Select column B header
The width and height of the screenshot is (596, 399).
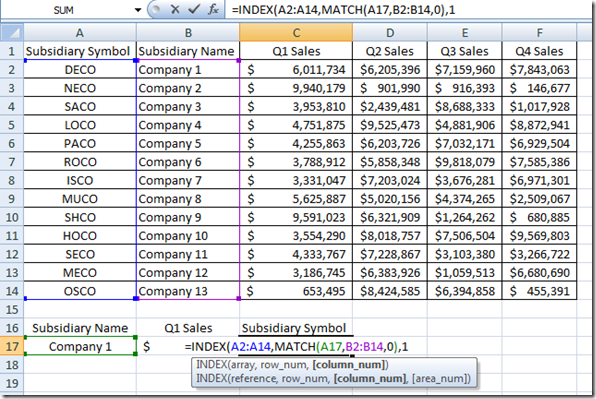coord(188,33)
